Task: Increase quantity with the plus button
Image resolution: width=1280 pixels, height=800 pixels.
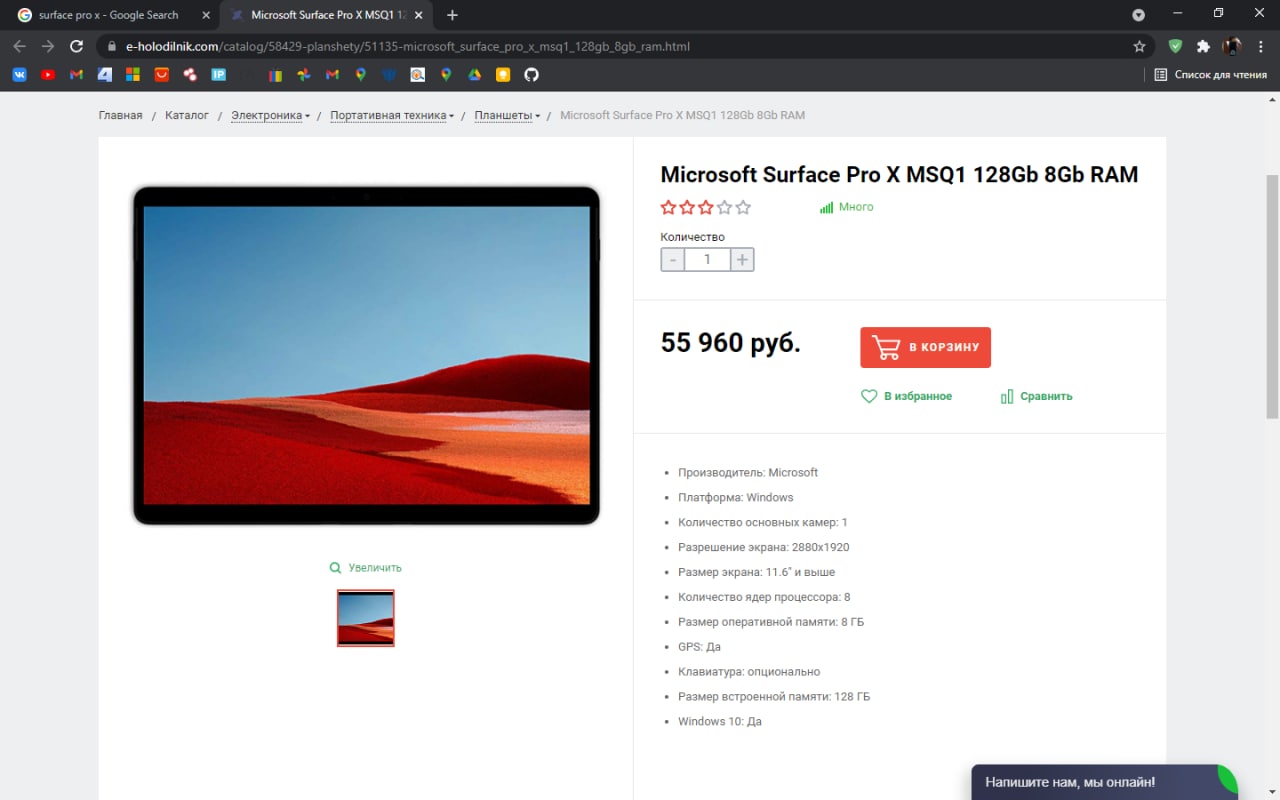Action: coord(742,260)
